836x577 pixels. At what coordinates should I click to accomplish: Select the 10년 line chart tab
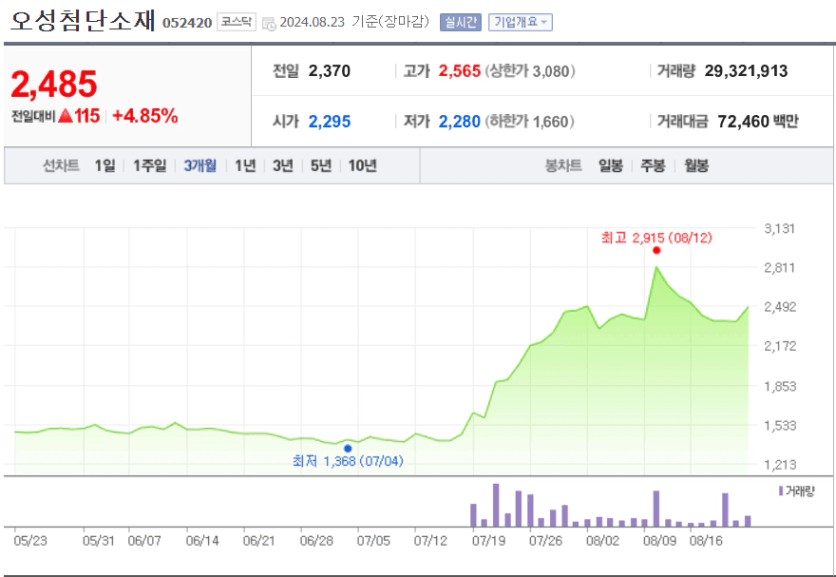coord(363,166)
